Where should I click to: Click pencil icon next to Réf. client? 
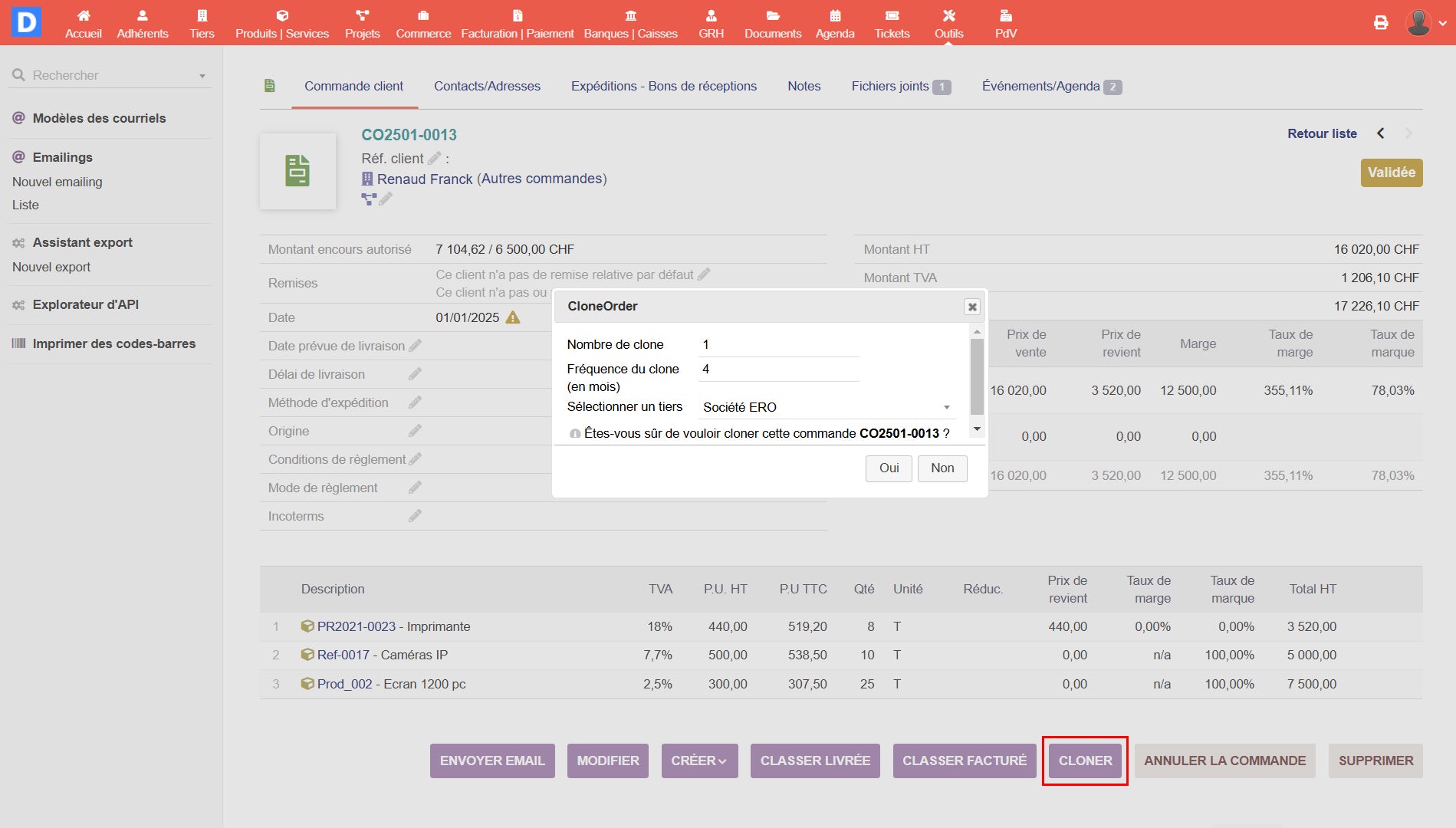tap(434, 158)
